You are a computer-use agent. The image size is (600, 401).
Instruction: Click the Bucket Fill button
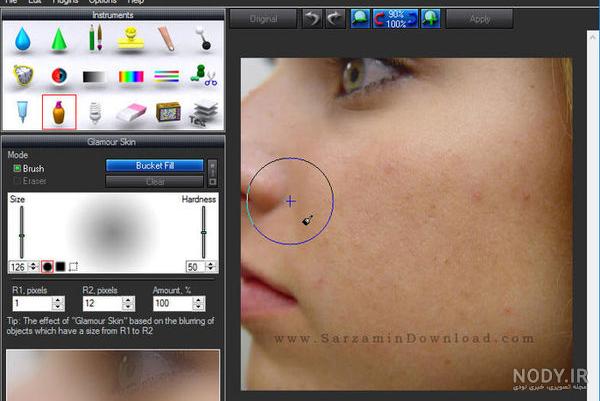[x=155, y=166]
